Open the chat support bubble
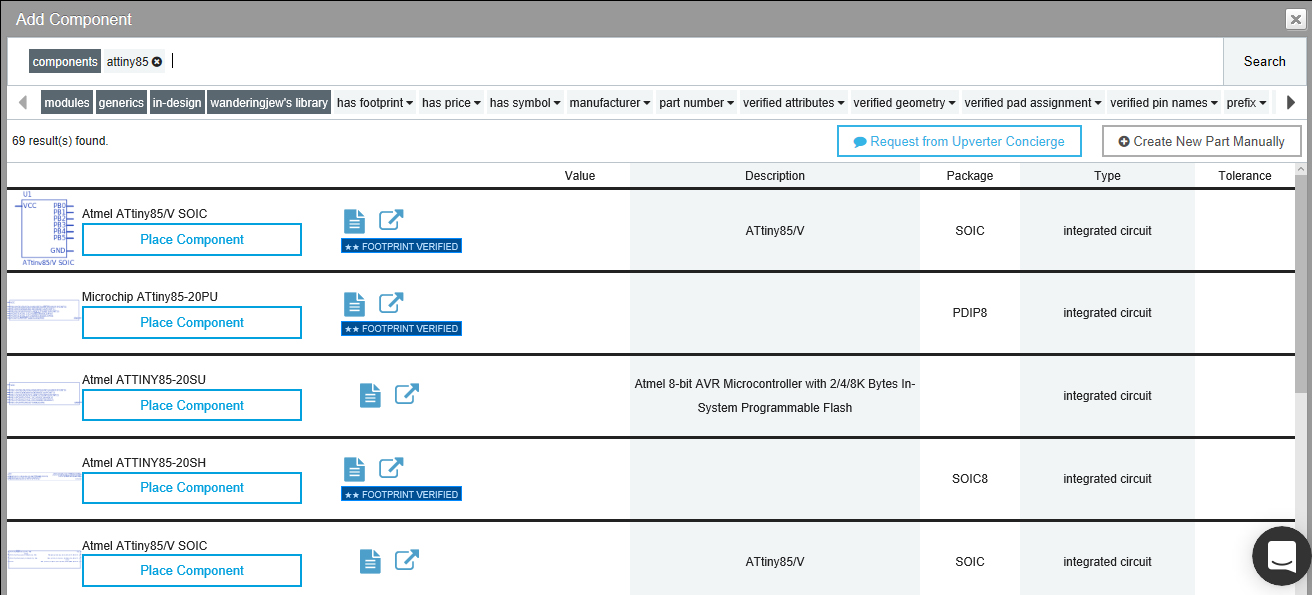Image resolution: width=1312 pixels, height=595 pixels. (x=1281, y=556)
